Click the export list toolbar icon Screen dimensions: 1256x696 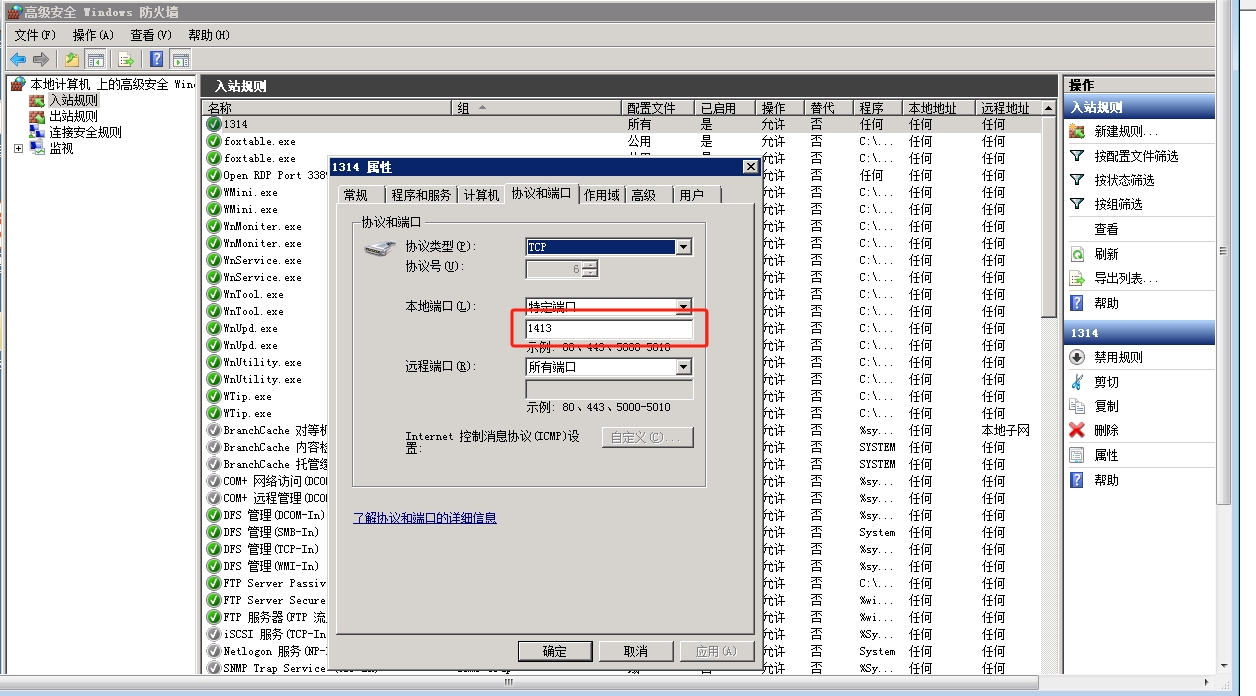click(127, 59)
